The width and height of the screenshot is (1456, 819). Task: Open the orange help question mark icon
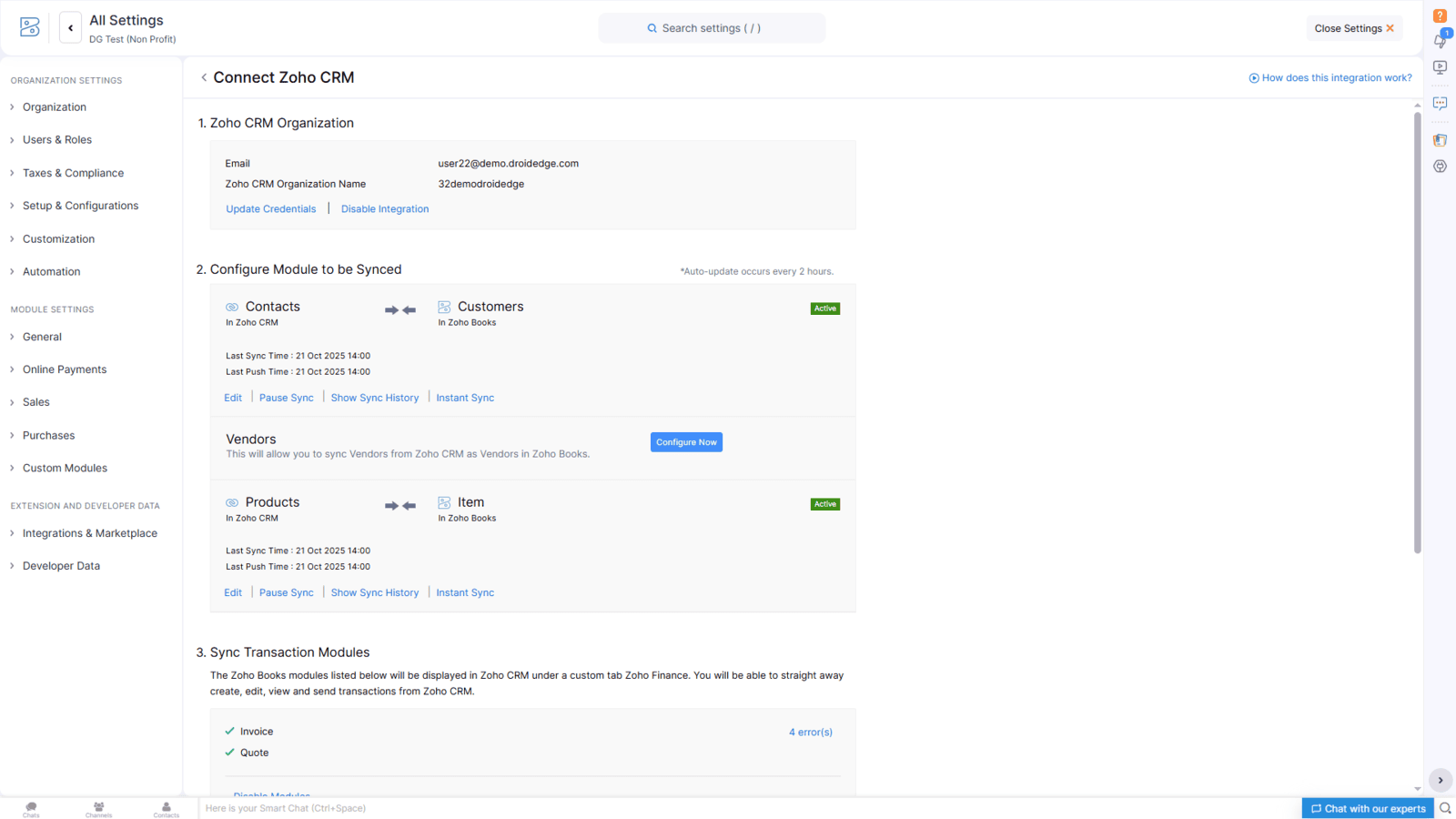[1440, 15]
